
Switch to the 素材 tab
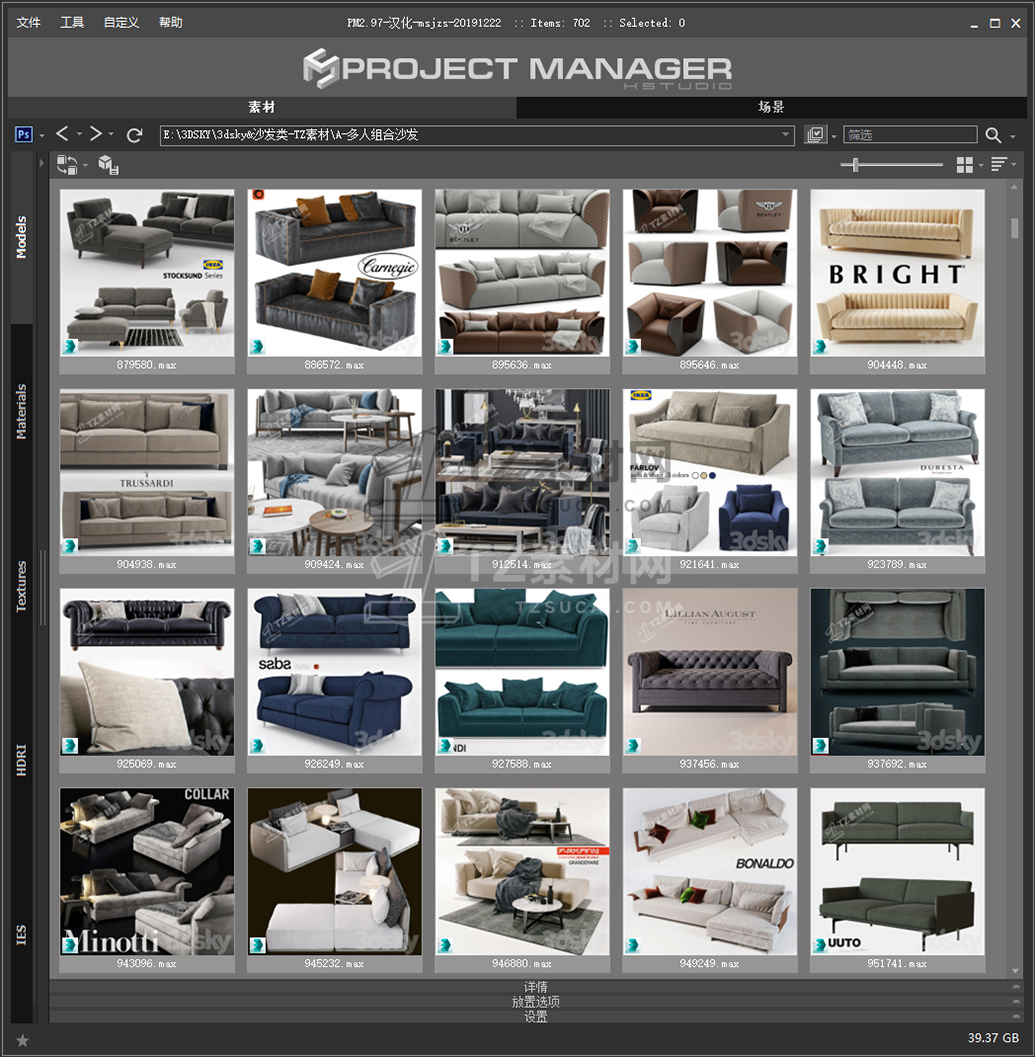262,107
